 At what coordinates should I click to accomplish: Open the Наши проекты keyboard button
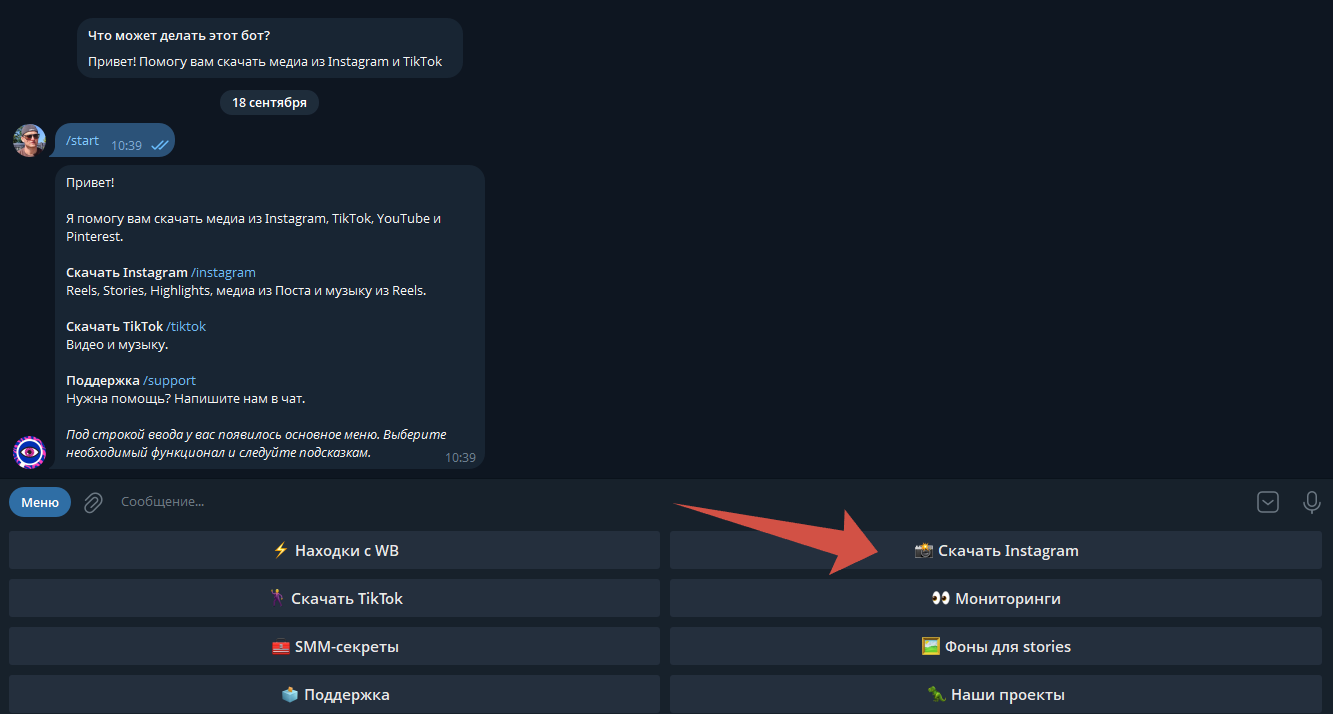coord(995,694)
